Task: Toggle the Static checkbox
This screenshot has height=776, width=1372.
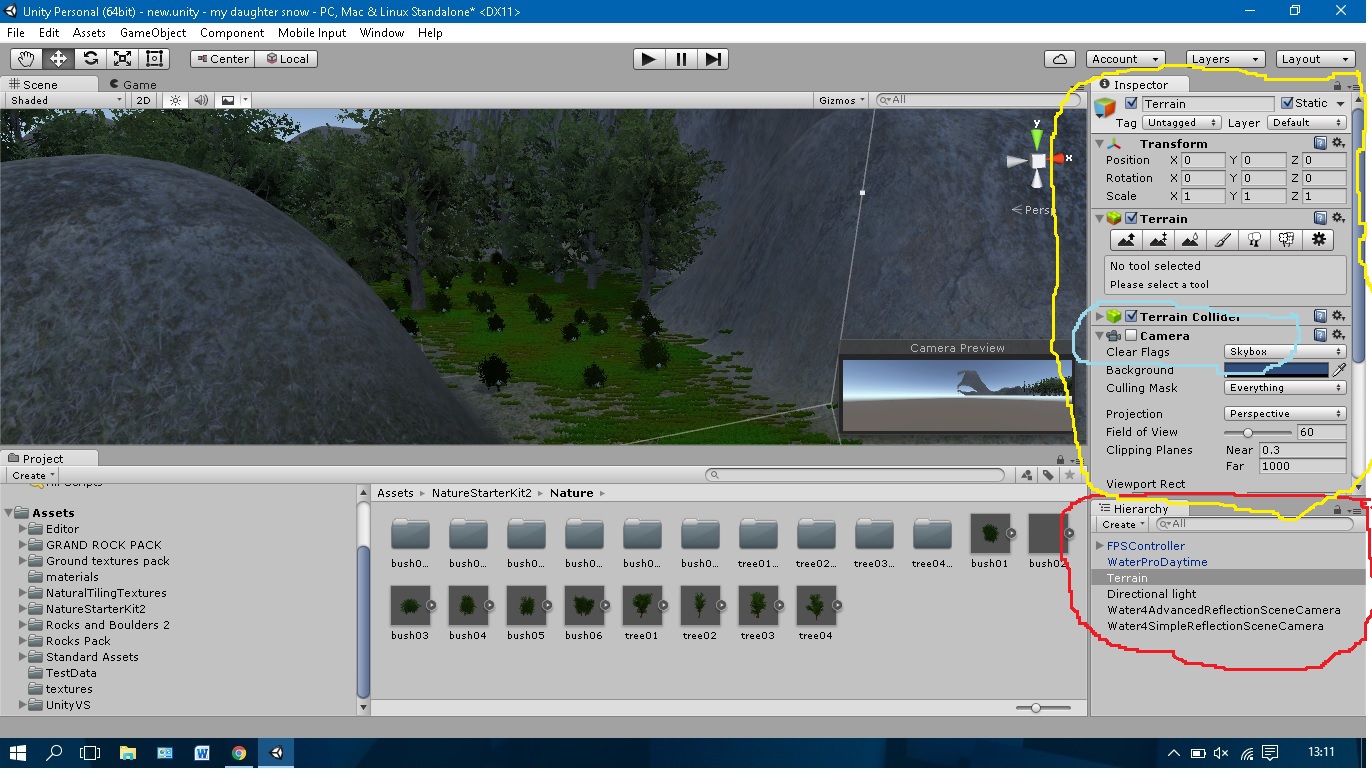Action: point(1287,103)
